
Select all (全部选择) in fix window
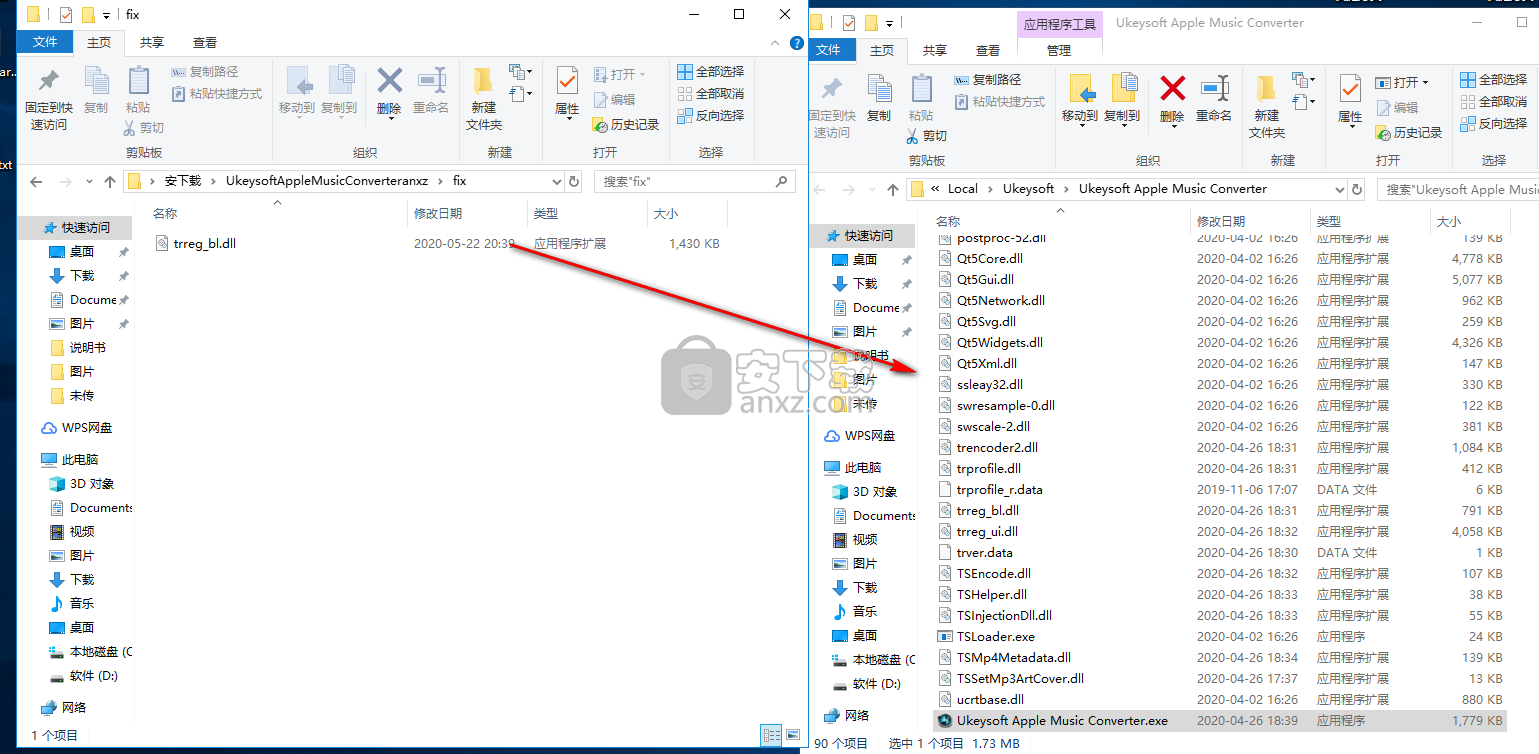tap(711, 71)
